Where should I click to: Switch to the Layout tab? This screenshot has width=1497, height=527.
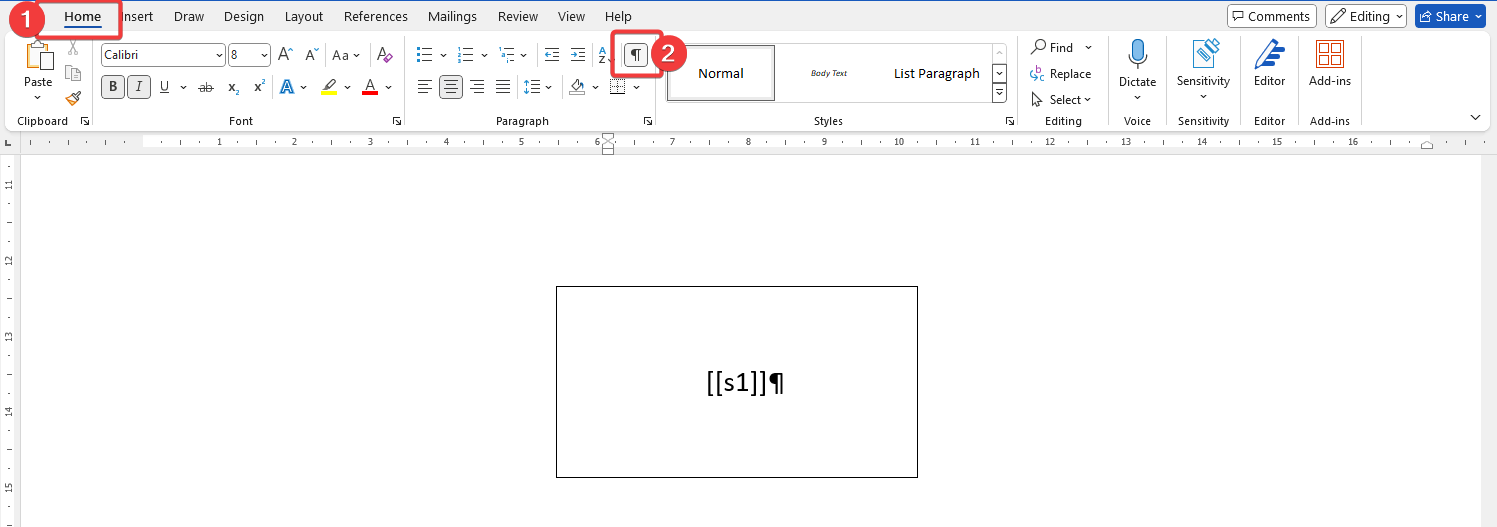pyautogui.click(x=304, y=16)
